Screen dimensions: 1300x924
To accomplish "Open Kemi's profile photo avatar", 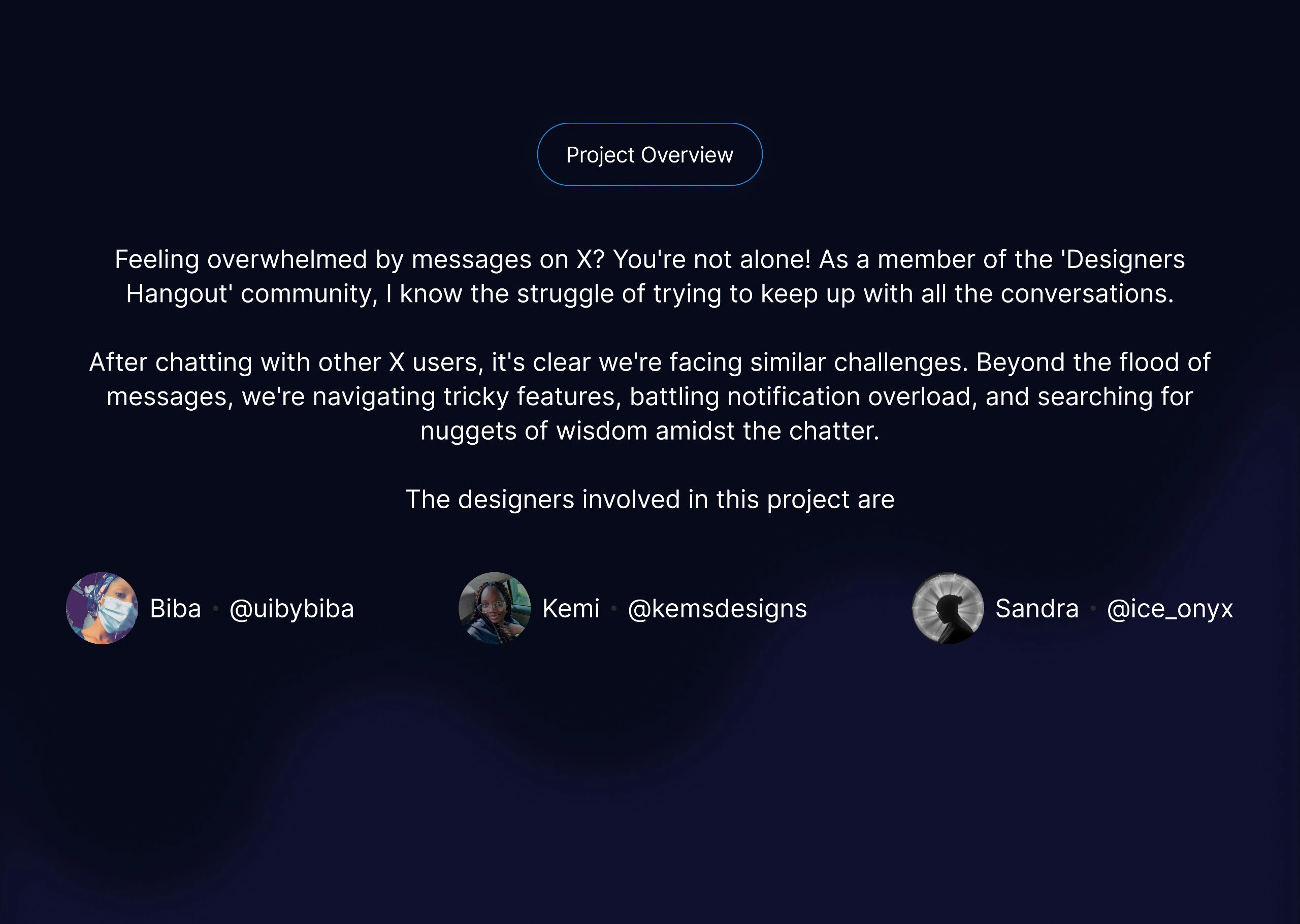I will tap(495, 608).
